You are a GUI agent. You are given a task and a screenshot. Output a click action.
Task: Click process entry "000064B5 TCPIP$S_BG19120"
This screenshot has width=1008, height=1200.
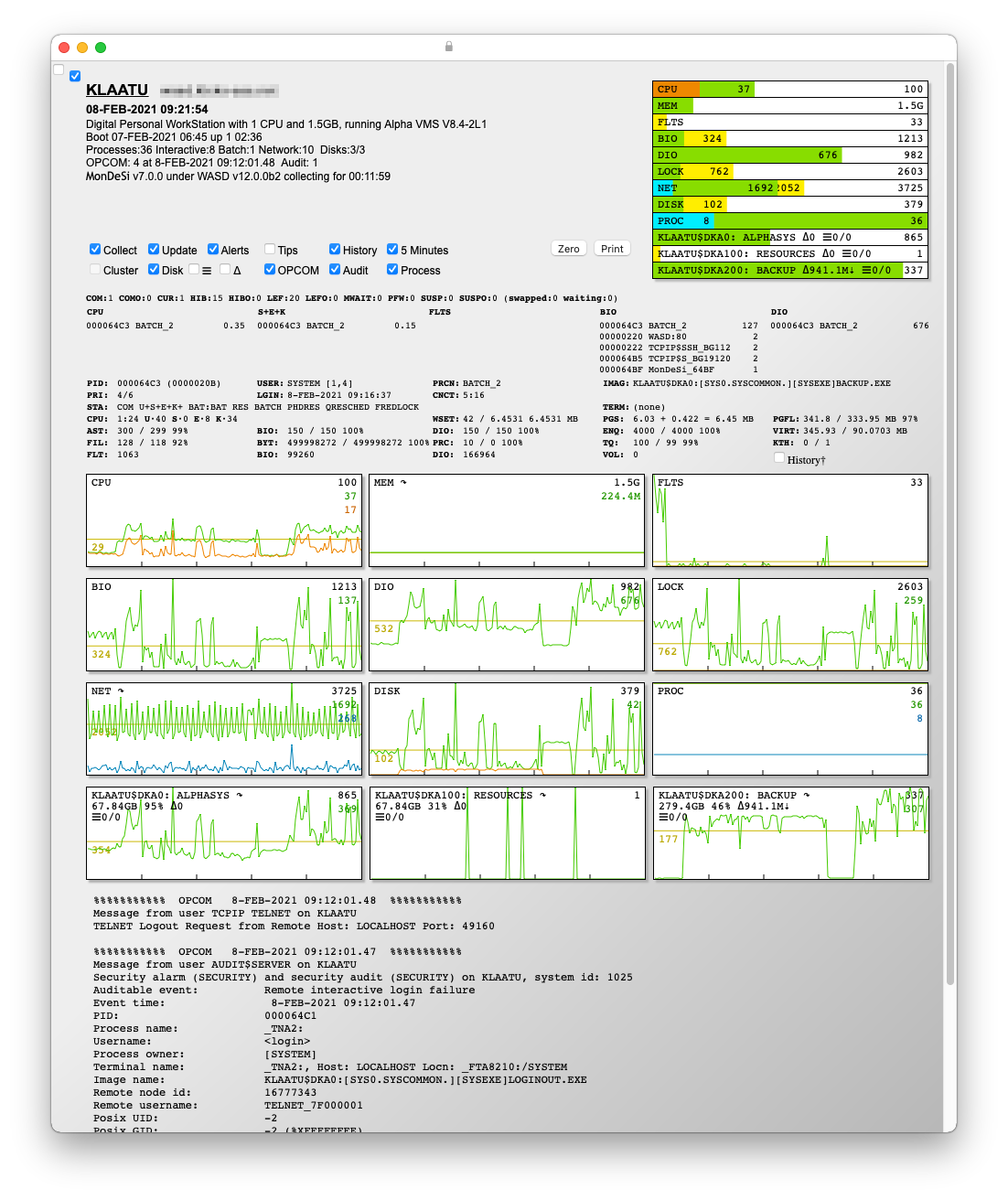665,359
